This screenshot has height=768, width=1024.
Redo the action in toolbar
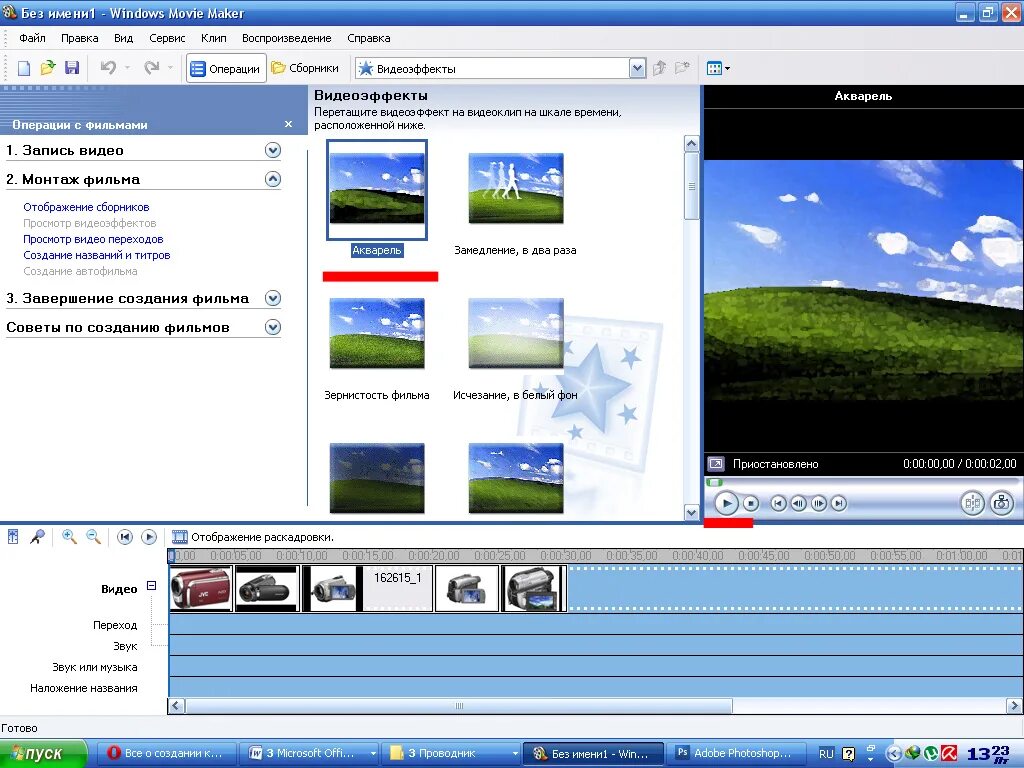point(152,68)
